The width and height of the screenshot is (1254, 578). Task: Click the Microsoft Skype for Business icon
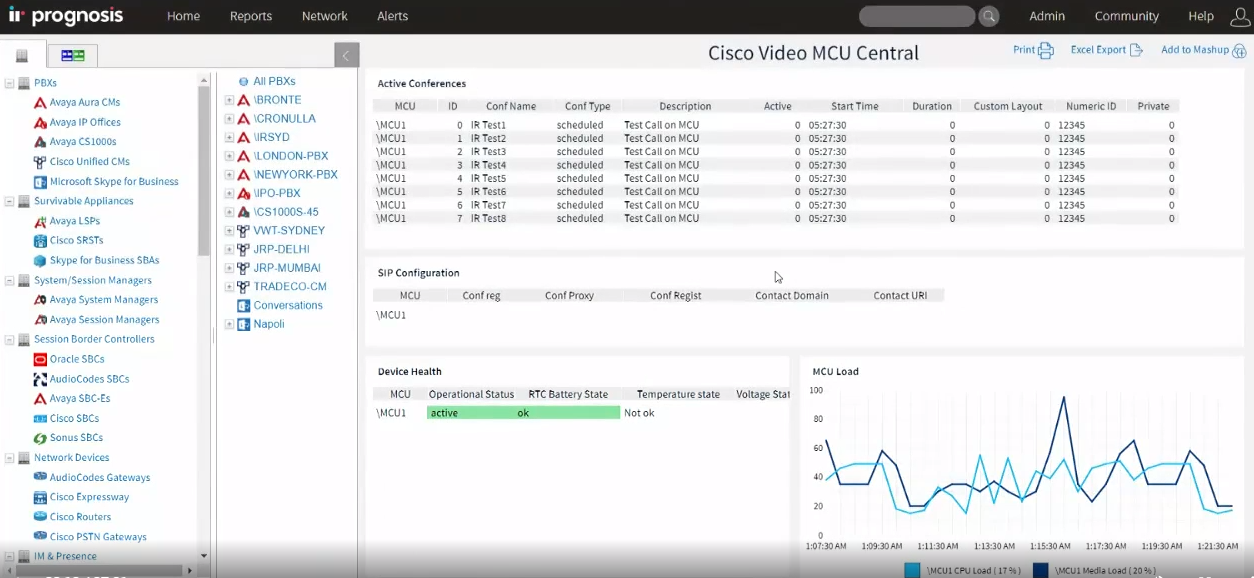point(40,182)
